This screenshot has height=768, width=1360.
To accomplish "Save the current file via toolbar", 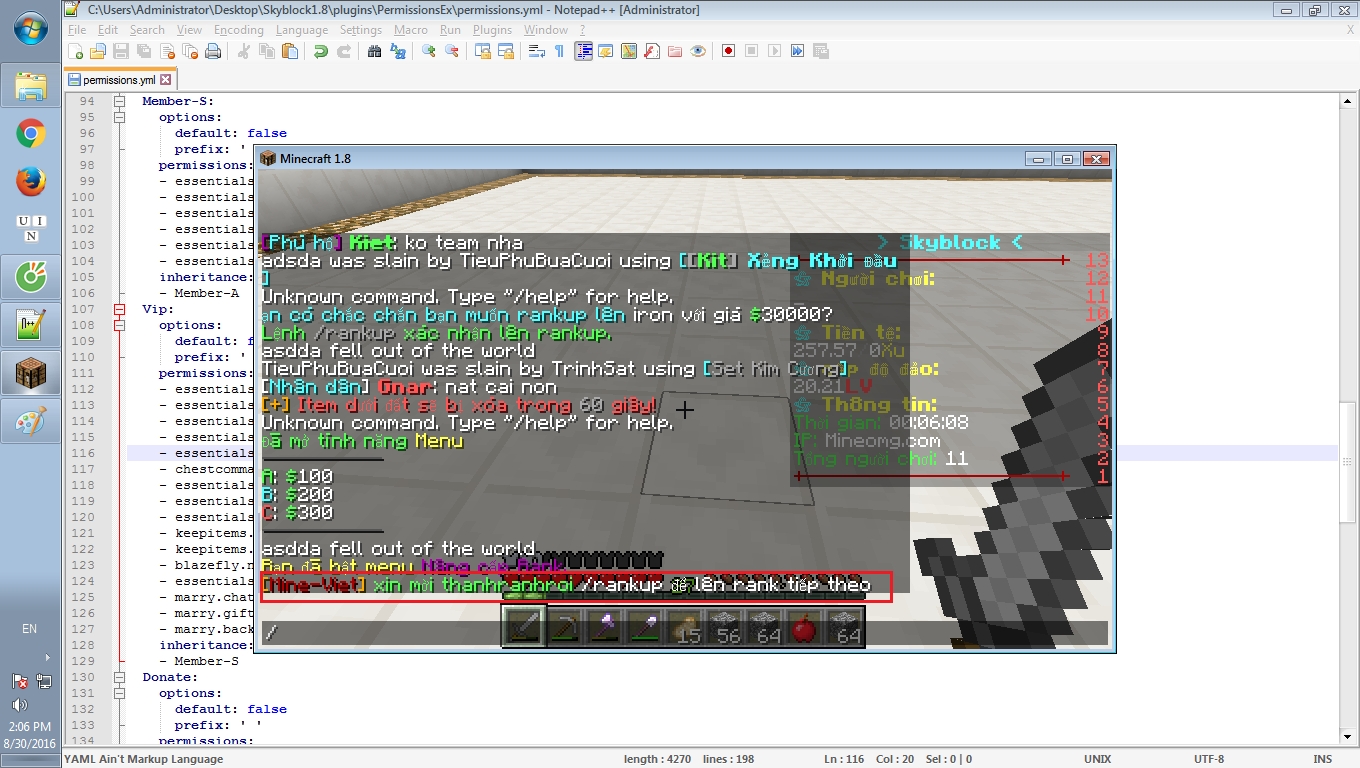I will point(121,51).
